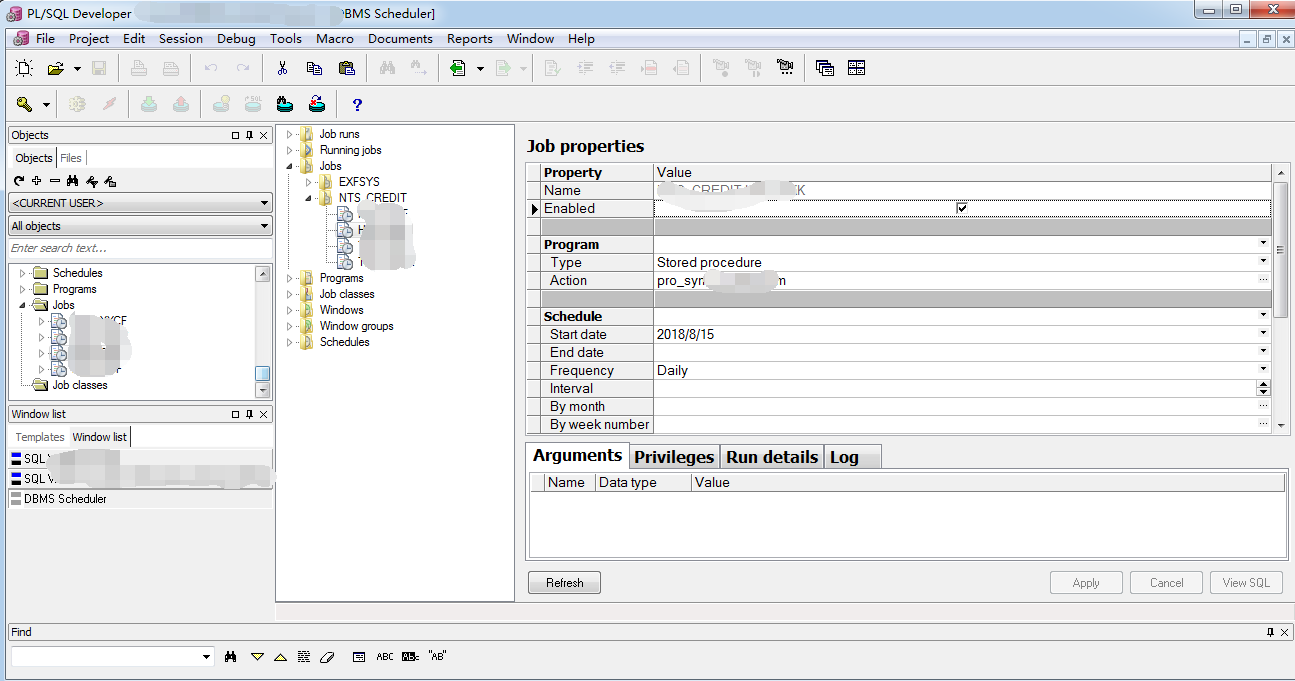This screenshot has height=681, width=1295.
Task: Open the Reports menu
Action: tap(470, 39)
